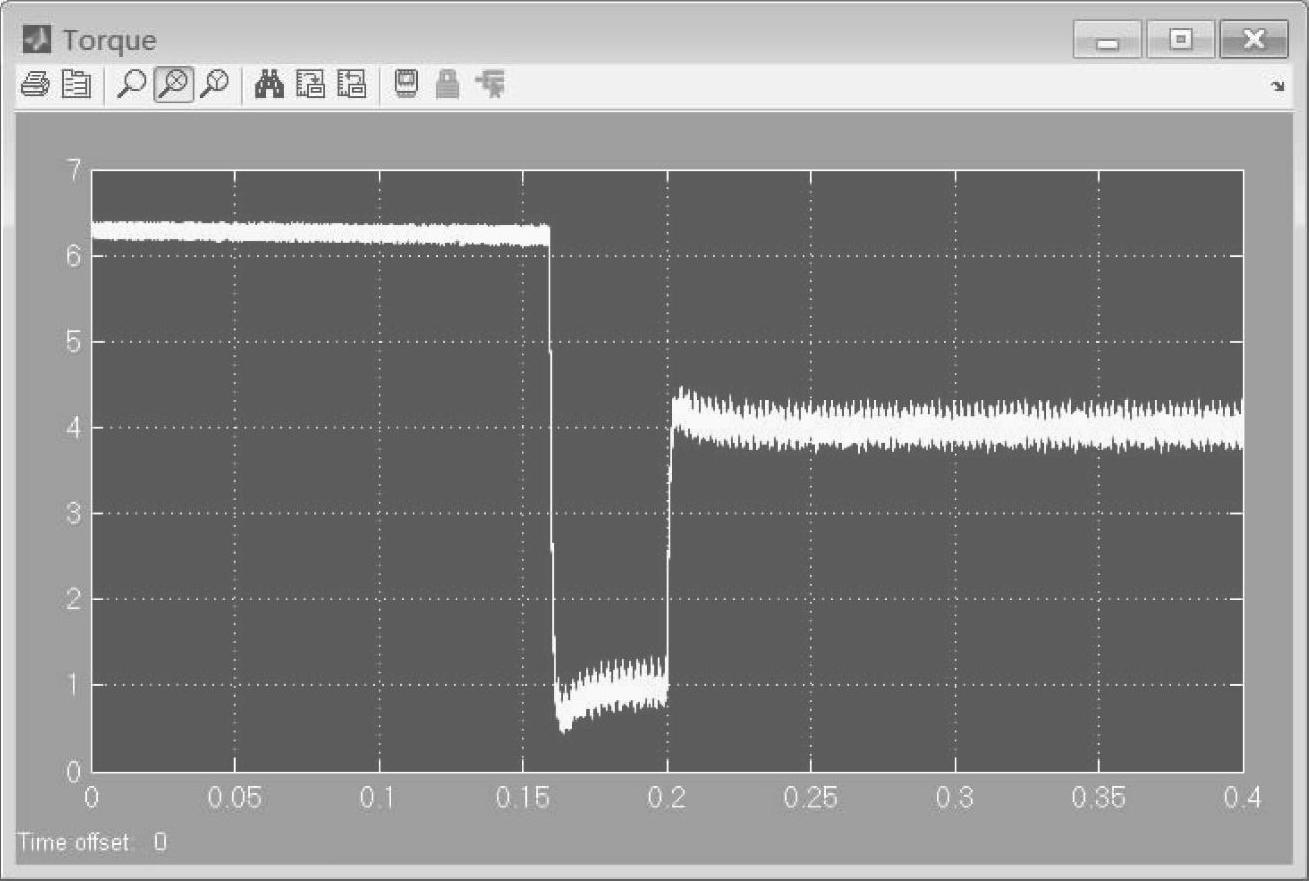Click the Torque window title icon
Screen dimensions: 1309x881
click(37, 41)
